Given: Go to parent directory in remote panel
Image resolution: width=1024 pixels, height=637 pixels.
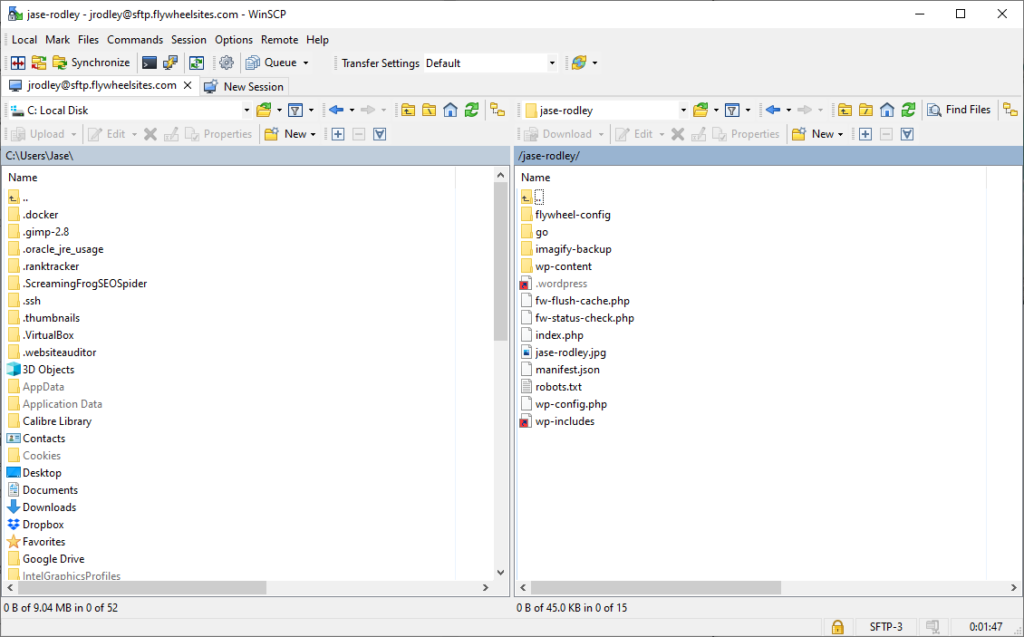Looking at the screenshot, I should (x=845, y=110).
